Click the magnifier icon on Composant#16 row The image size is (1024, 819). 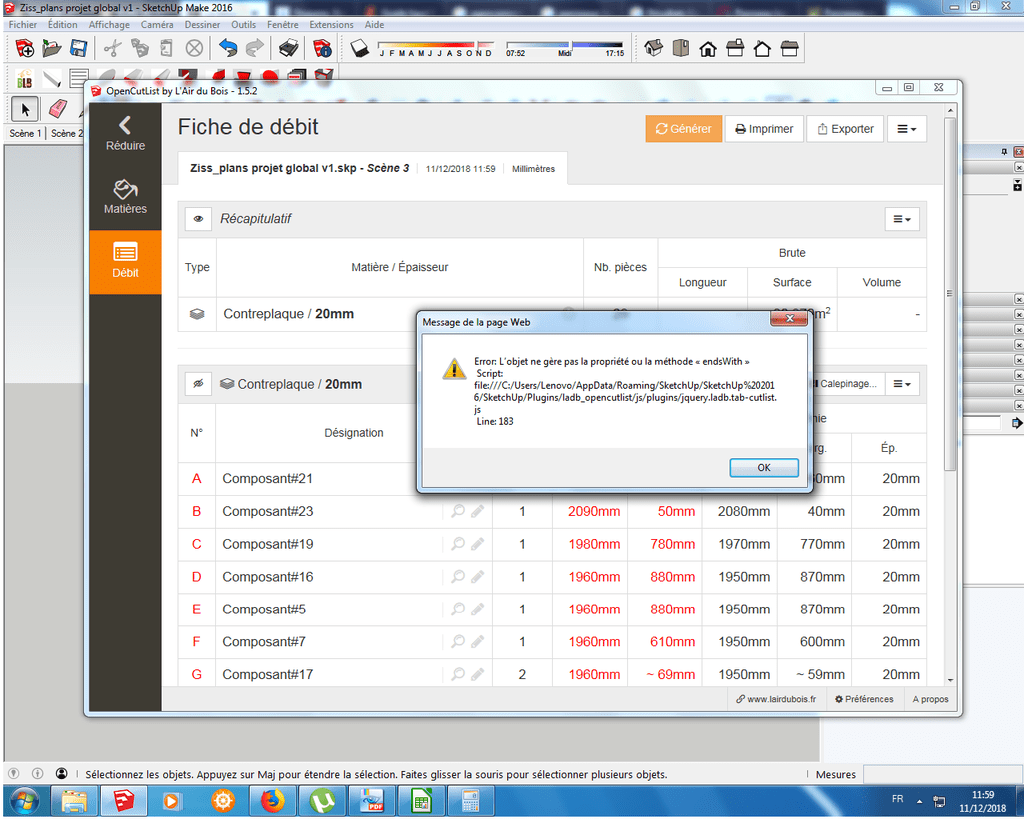(458, 575)
